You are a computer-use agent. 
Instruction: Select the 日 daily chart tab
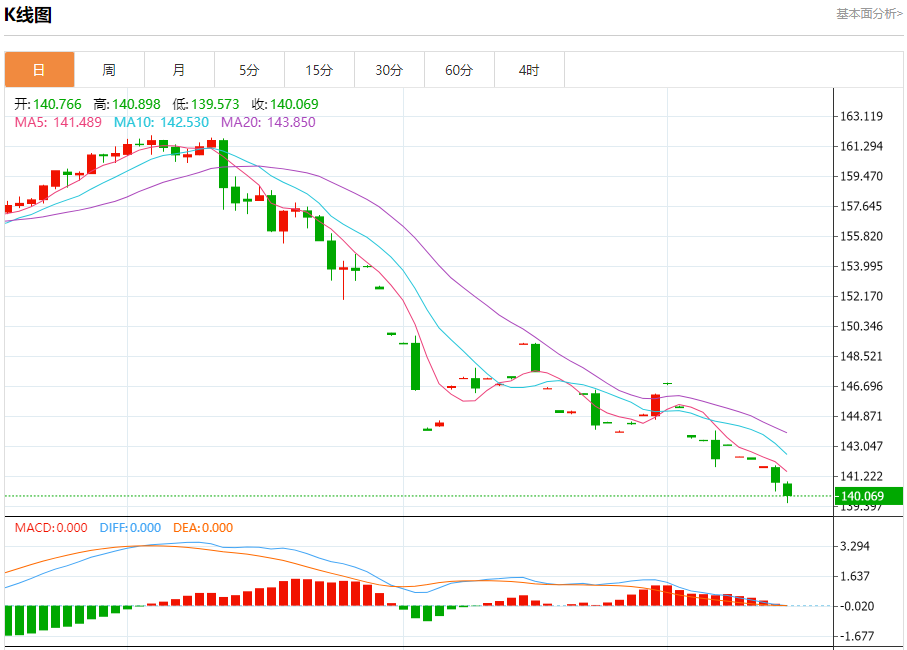(x=39, y=70)
